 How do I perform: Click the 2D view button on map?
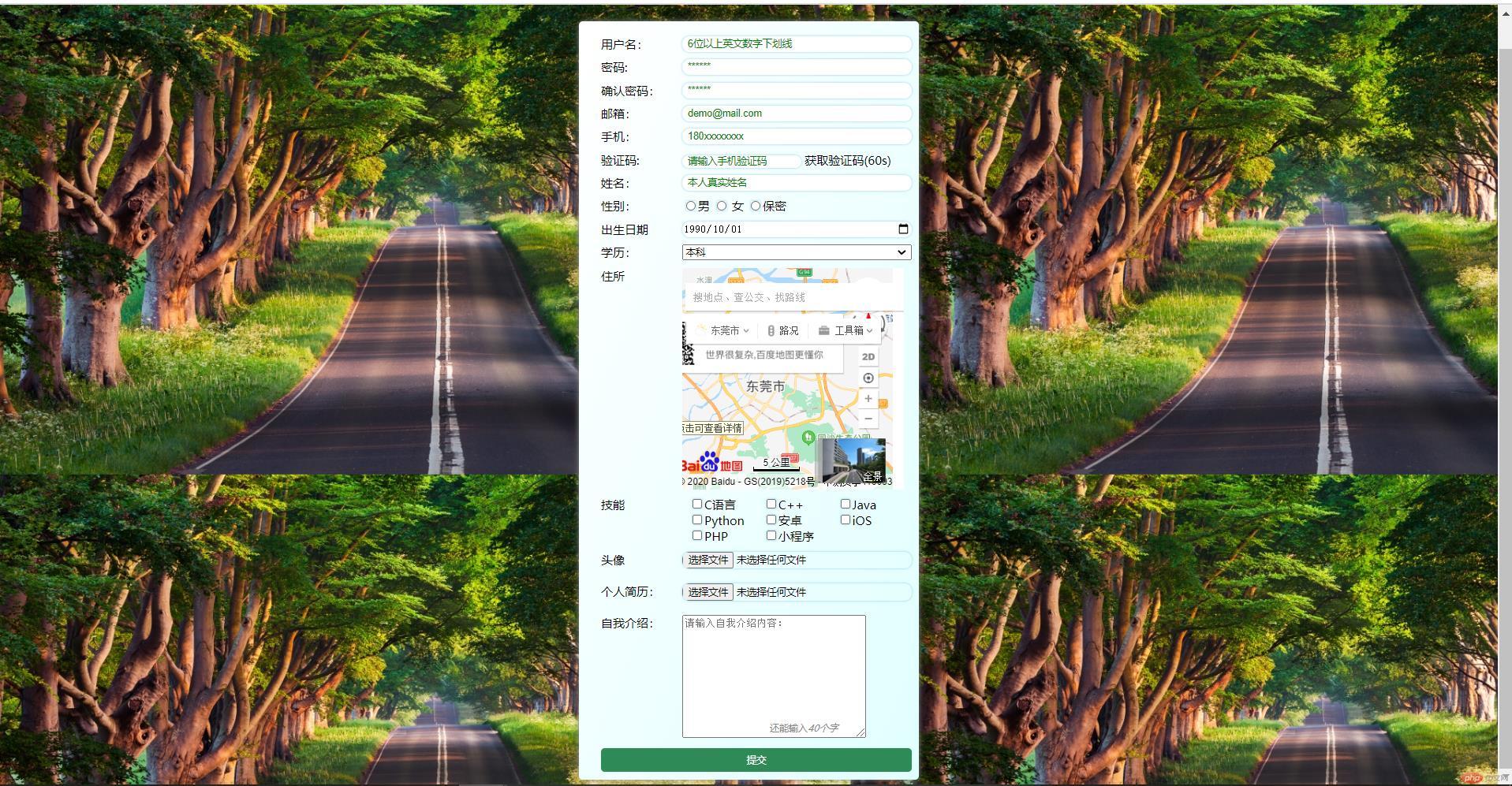(x=868, y=356)
